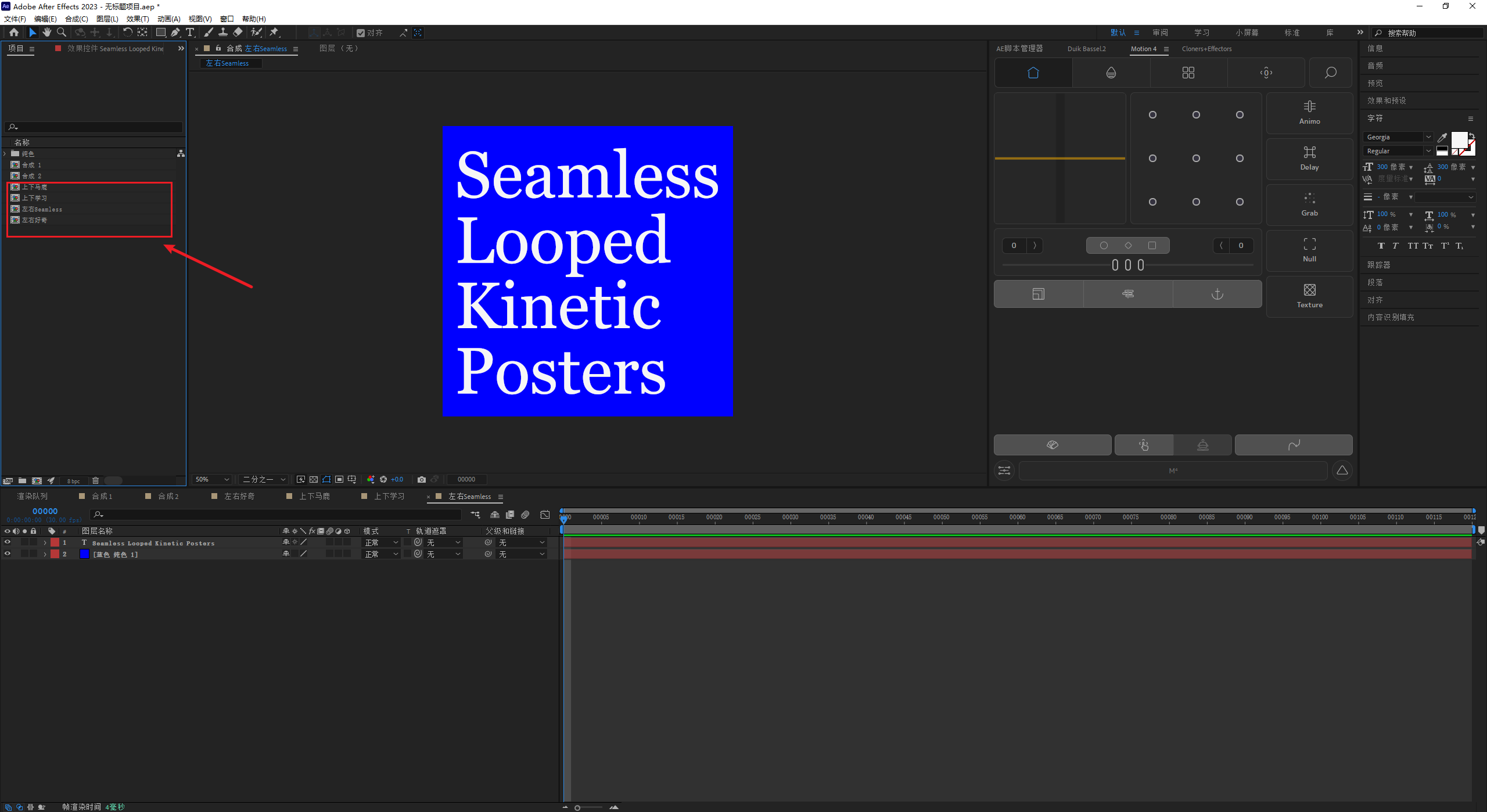Select the Pen tool in toolbar
Screen dimensions: 1487x812
(x=175, y=33)
